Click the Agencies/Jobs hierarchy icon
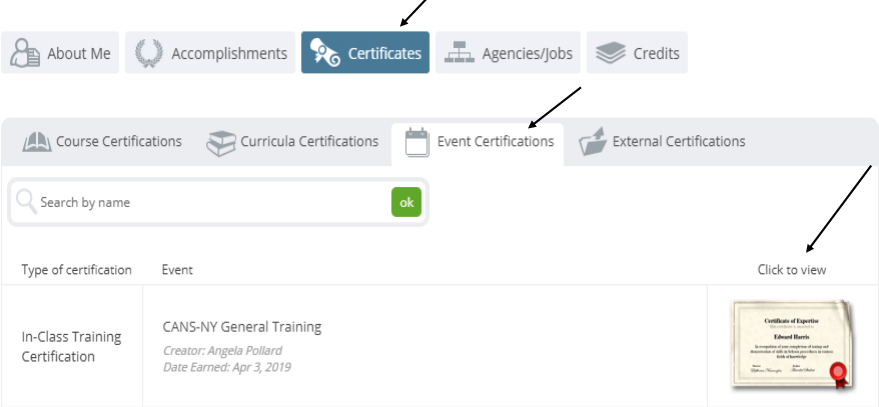This screenshot has height=407, width=879. coord(459,53)
